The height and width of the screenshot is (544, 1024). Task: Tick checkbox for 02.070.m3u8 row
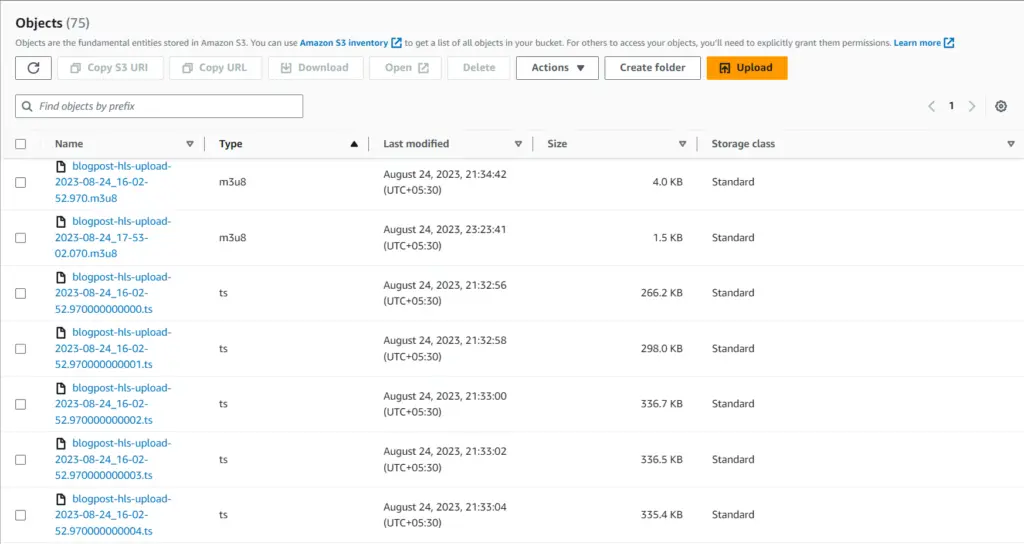point(21,238)
